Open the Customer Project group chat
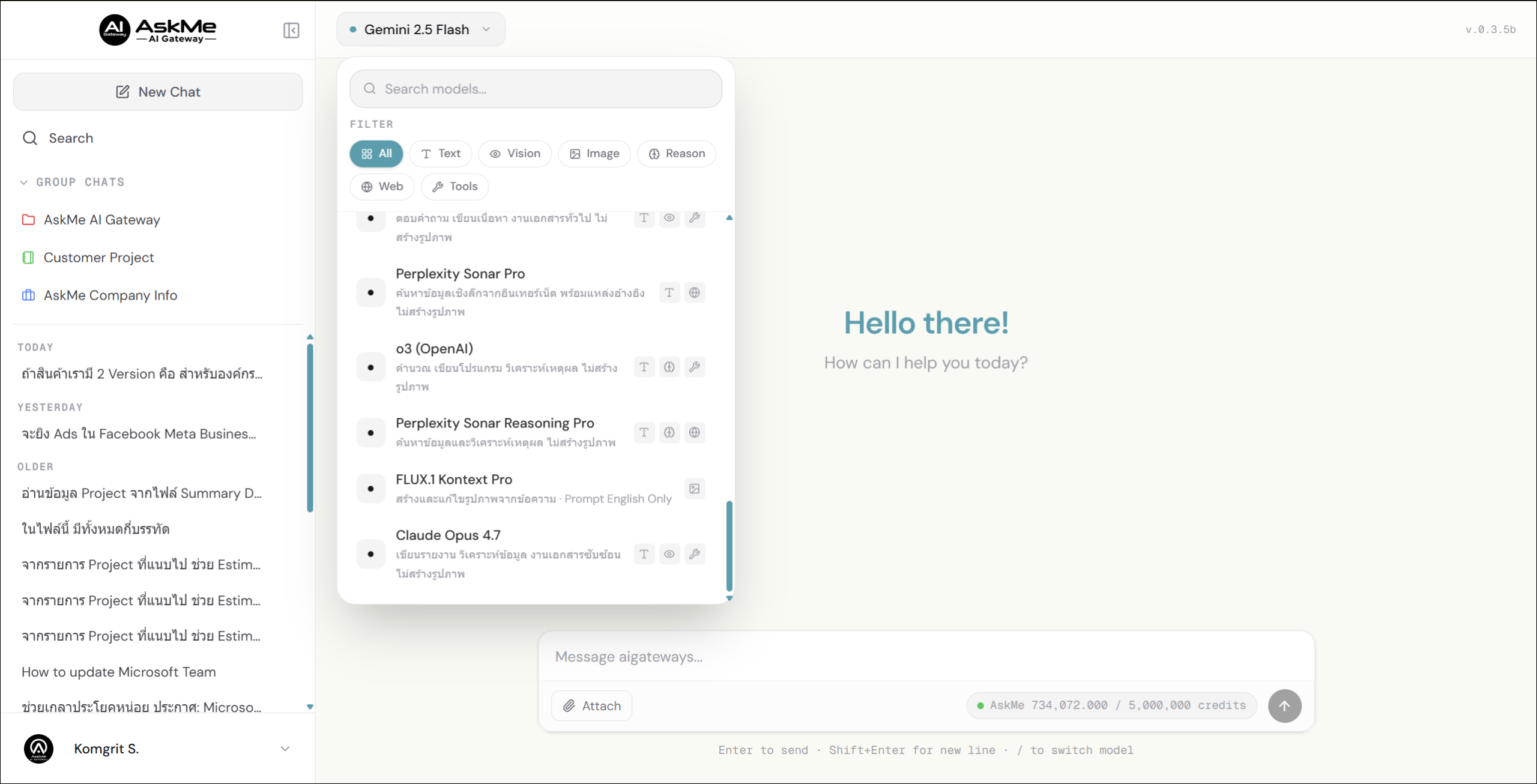This screenshot has height=784, width=1537. click(98, 258)
